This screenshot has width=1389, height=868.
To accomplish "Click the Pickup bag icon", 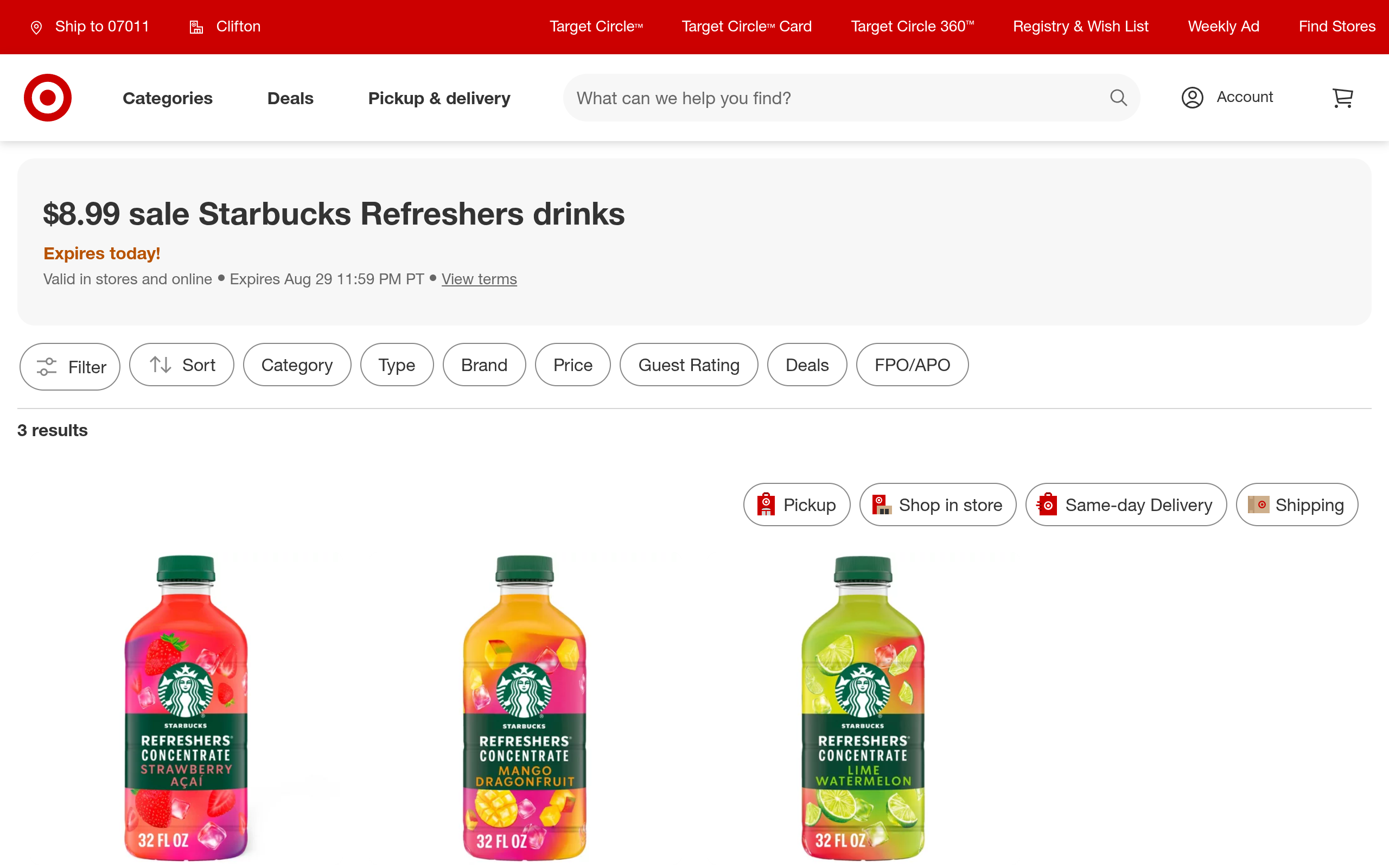I will pos(766,505).
